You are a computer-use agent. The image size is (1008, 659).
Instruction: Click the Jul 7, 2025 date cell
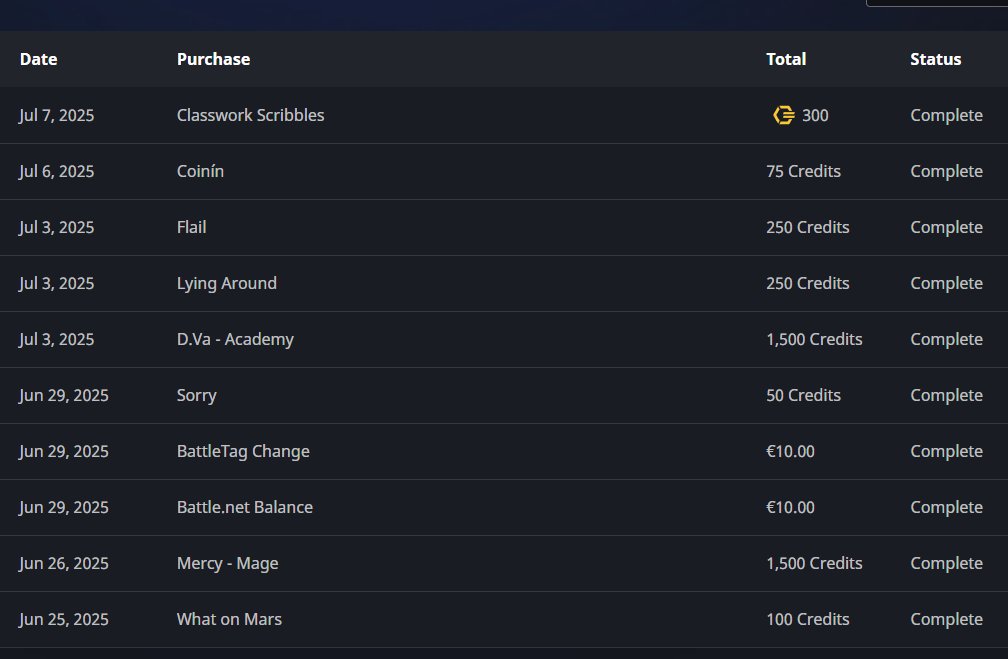tap(56, 115)
